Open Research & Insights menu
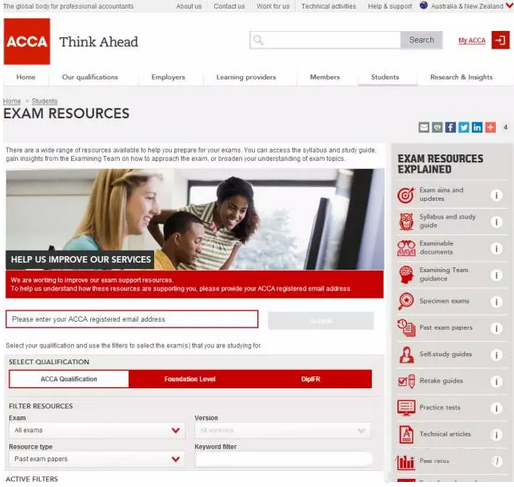The height and width of the screenshot is (487, 514). [461, 77]
